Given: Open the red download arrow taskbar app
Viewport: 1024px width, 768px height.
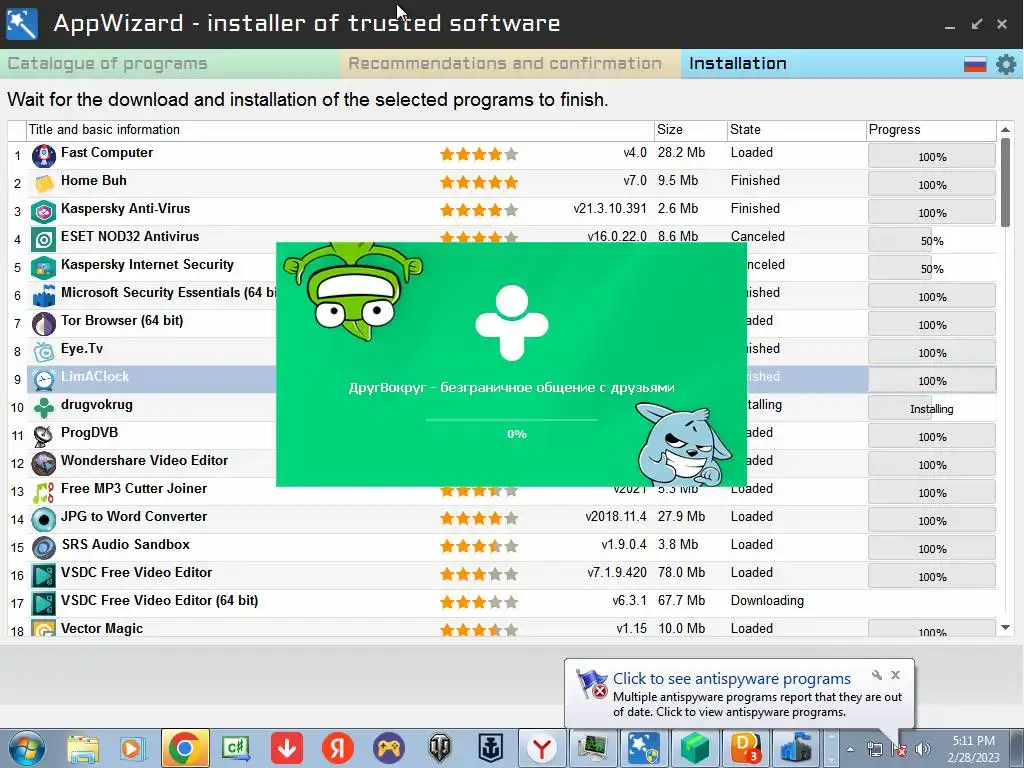Looking at the screenshot, I should pyautogui.click(x=287, y=748).
